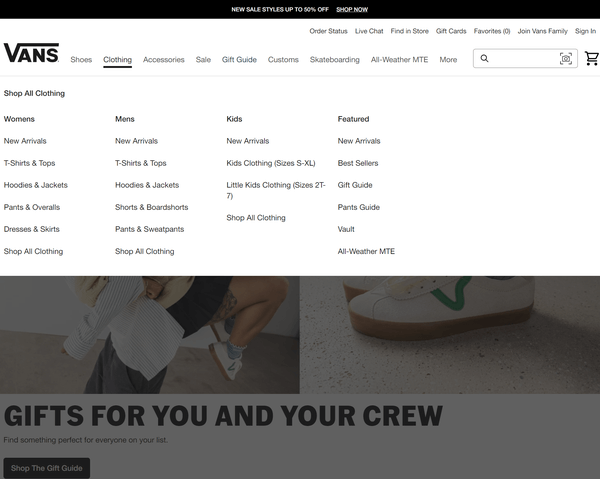View Best Sellers
The width and height of the screenshot is (600, 479).
(358, 163)
